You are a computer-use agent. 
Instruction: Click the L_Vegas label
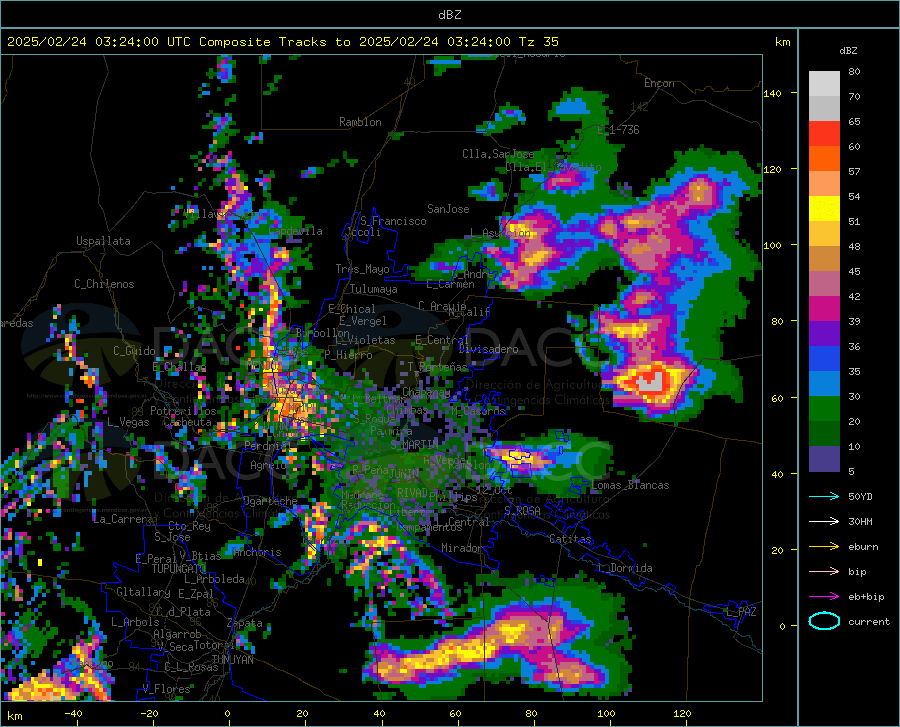pyautogui.click(x=128, y=422)
